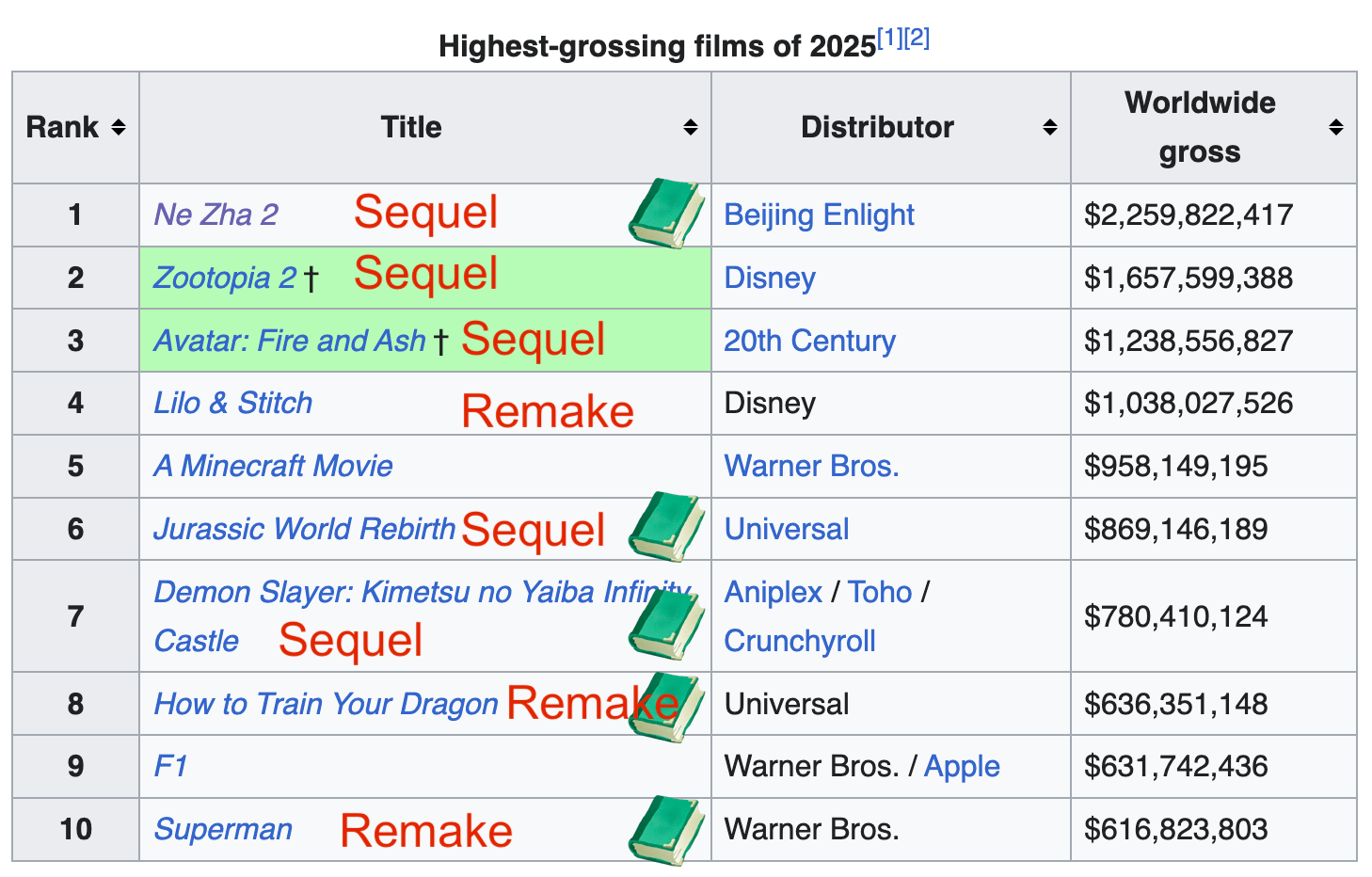Open the Lilo & Stitch film link
Image resolution: width=1372 pixels, height=877 pixels.
pos(233,403)
